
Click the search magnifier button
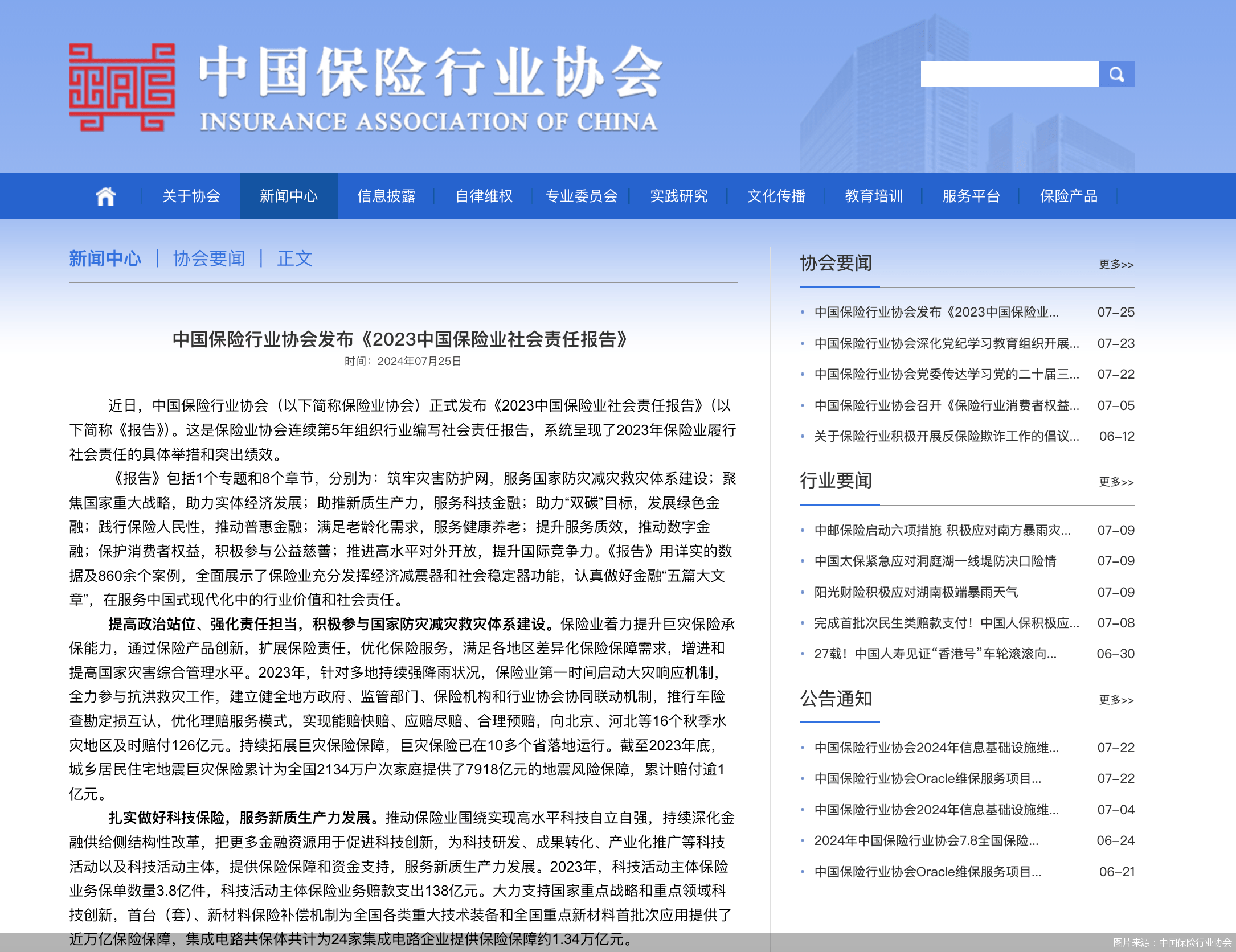coord(1116,75)
